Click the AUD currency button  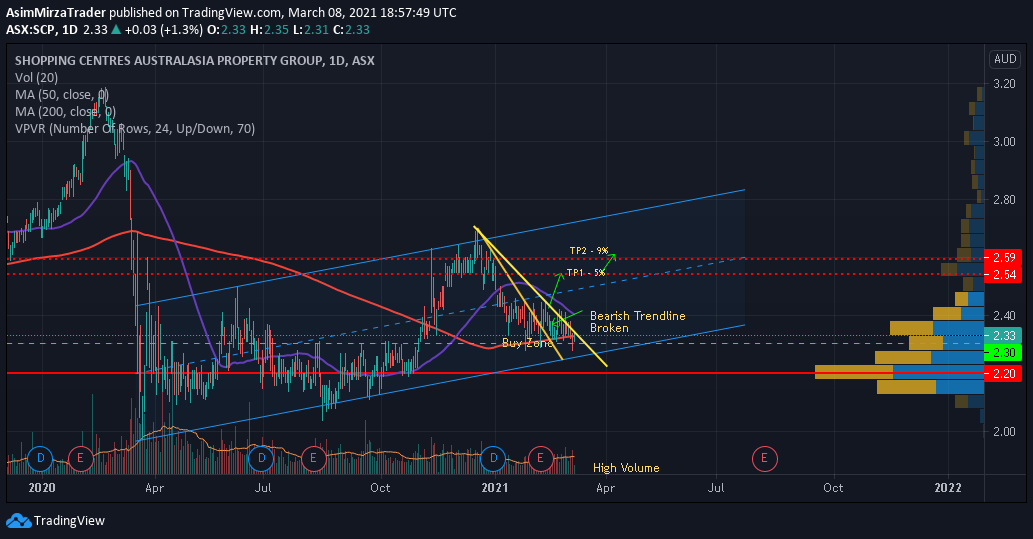pos(1005,59)
